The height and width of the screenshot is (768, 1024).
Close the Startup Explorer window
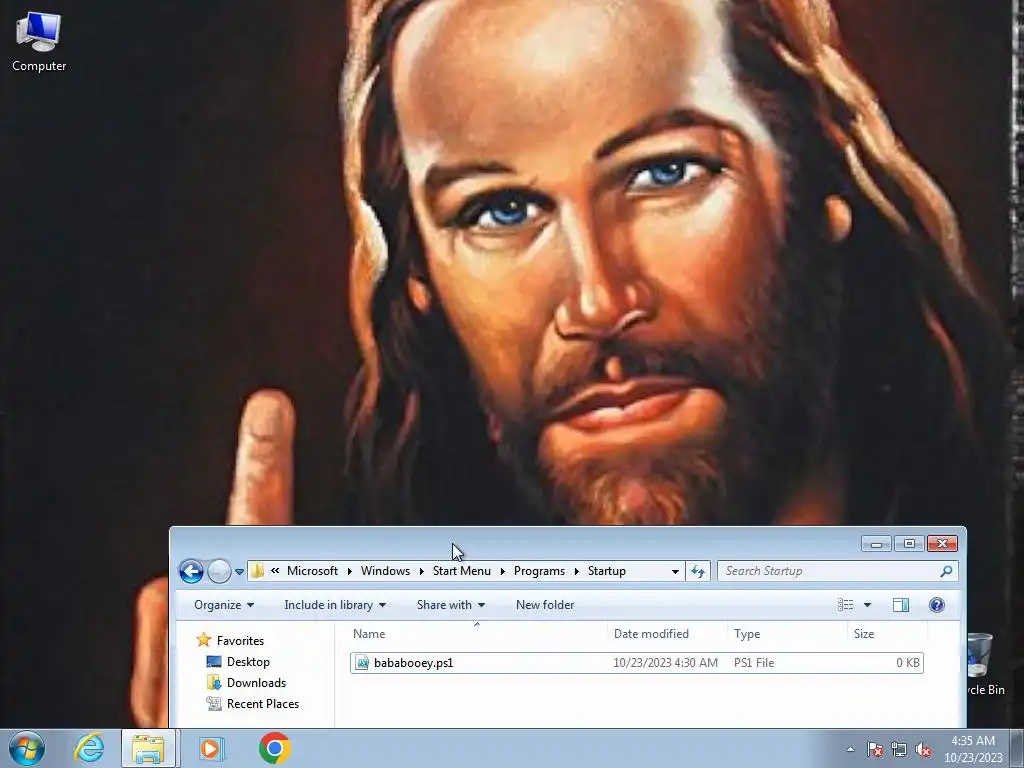(x=942, y=543)
